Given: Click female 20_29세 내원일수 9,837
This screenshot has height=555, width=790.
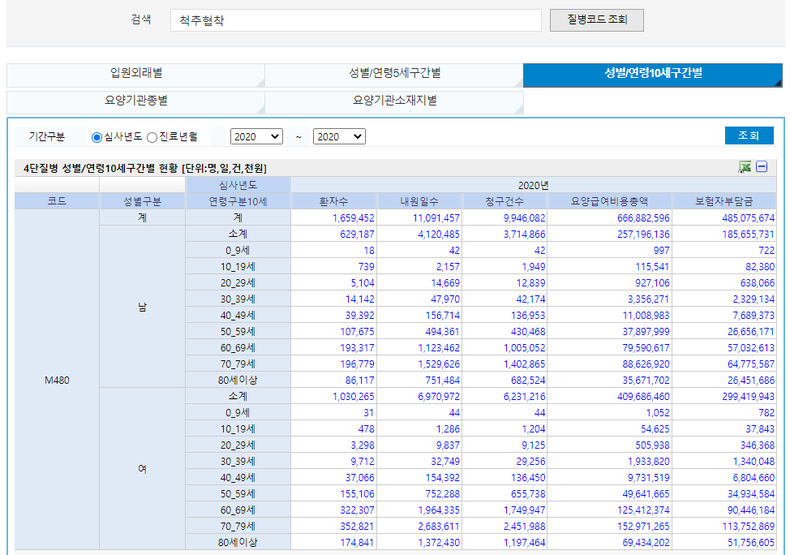Looking at the screenshot, I should pyautogui.click(x=448, y=445).
